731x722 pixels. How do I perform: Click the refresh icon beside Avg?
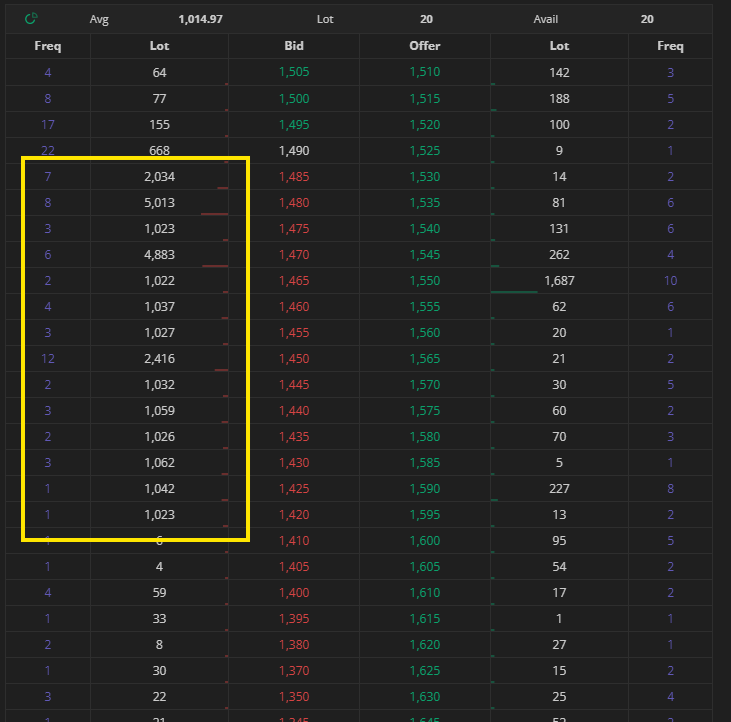[31, 19]
